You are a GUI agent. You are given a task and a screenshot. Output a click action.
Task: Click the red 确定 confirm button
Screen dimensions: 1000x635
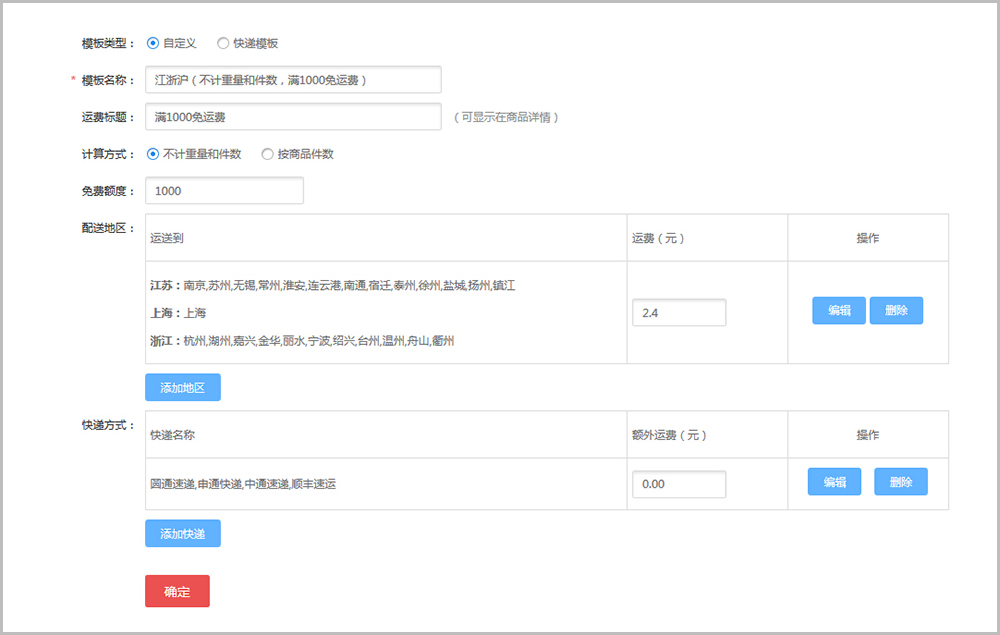pyautogui.click(x=177, y=591)
